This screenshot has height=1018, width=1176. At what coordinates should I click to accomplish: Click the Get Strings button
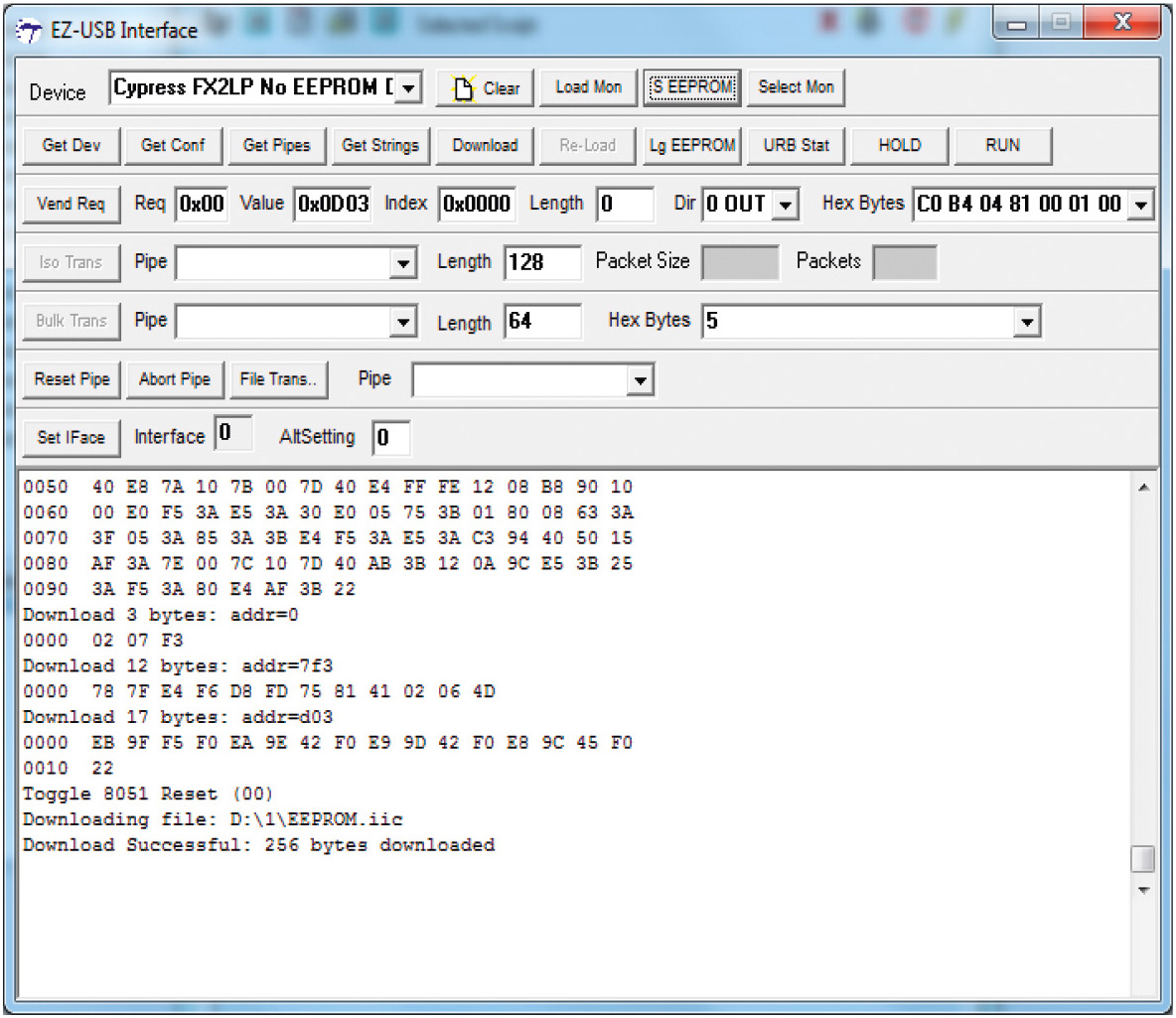(380, 146)
